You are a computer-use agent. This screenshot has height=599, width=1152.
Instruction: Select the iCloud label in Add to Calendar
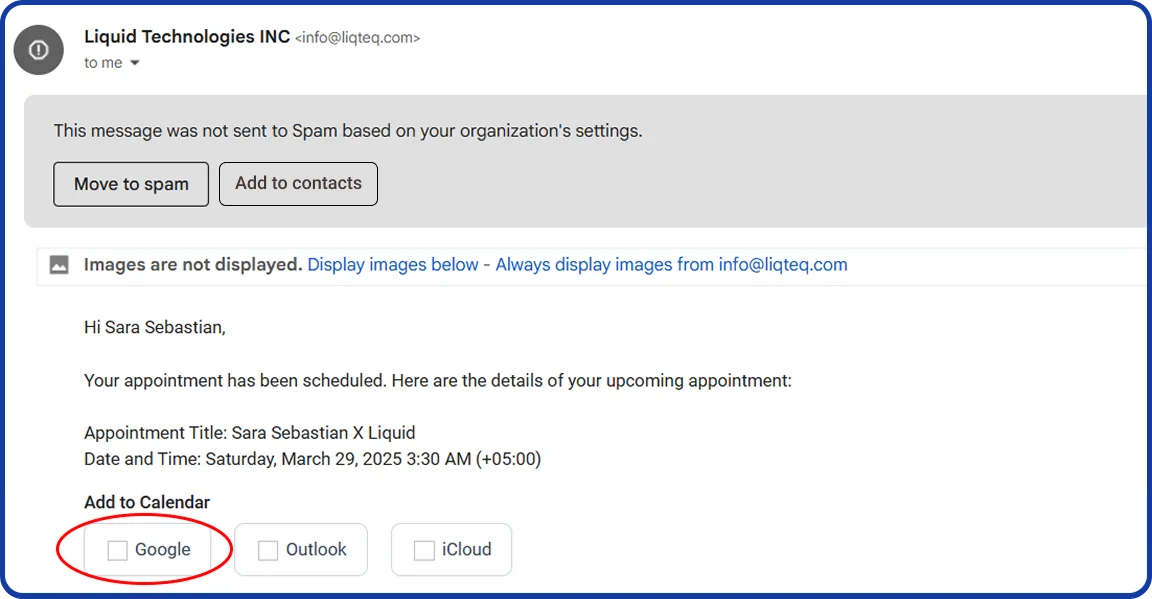tap(467, 549)
